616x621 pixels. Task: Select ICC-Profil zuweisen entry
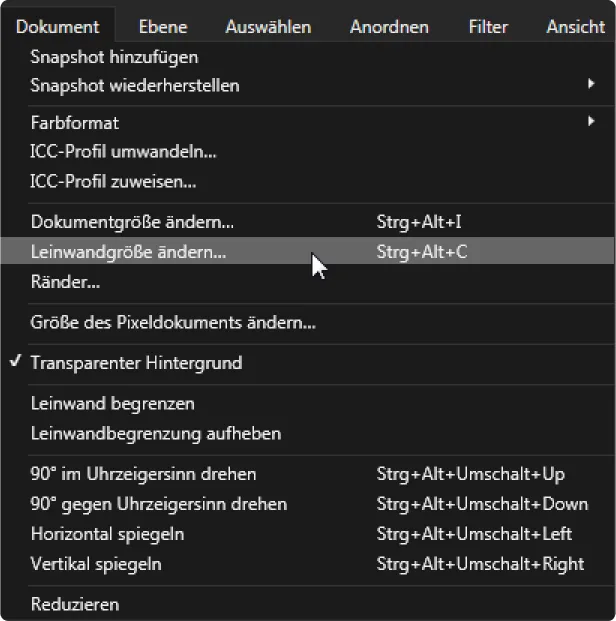click(113, 182)
